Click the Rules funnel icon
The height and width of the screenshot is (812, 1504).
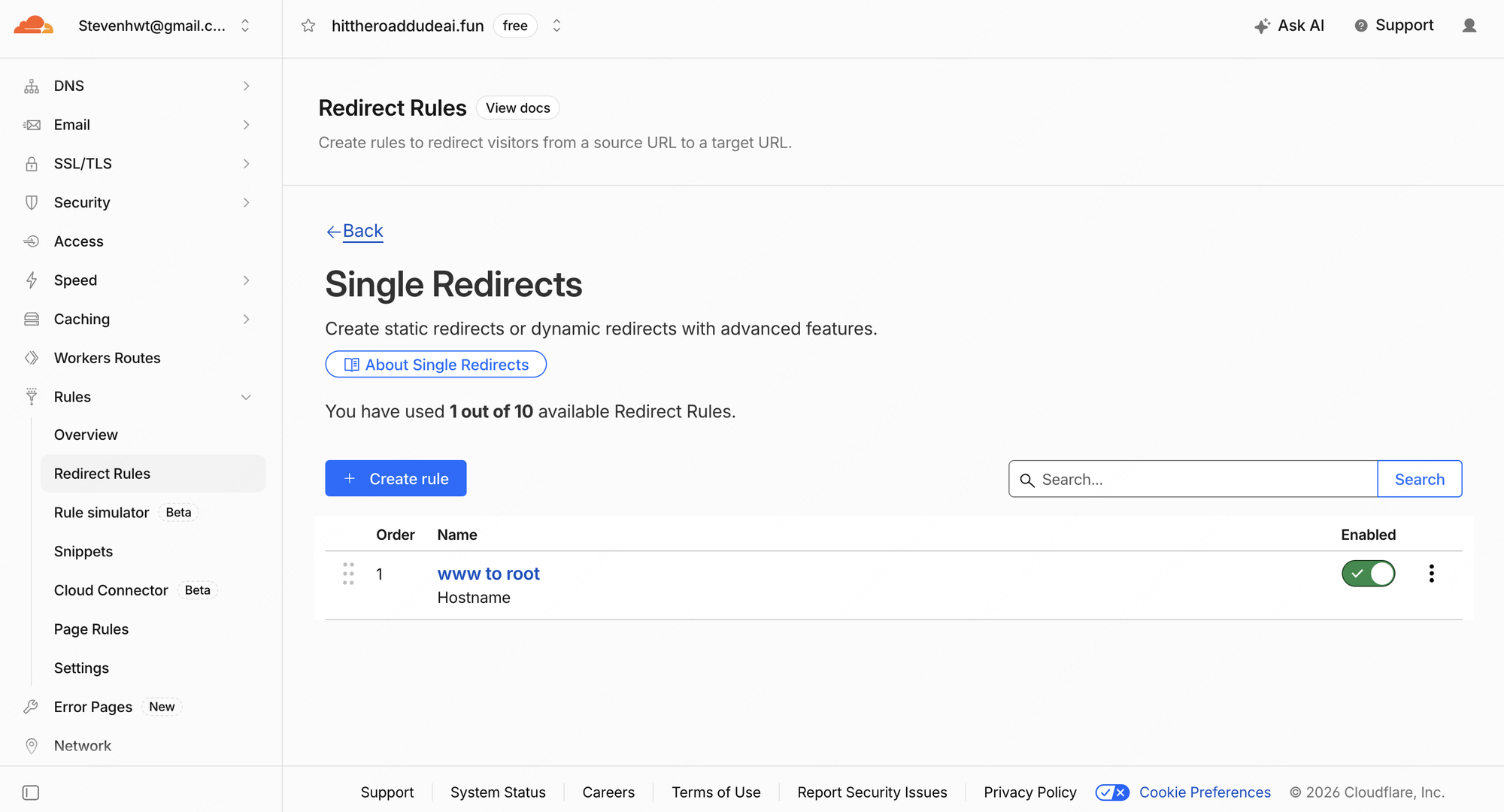pyautogui.click(x=32, y=397)
